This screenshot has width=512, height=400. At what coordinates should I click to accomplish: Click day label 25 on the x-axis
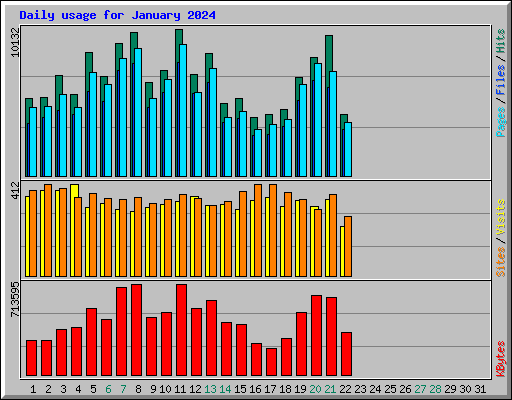(x=390, y=389)
